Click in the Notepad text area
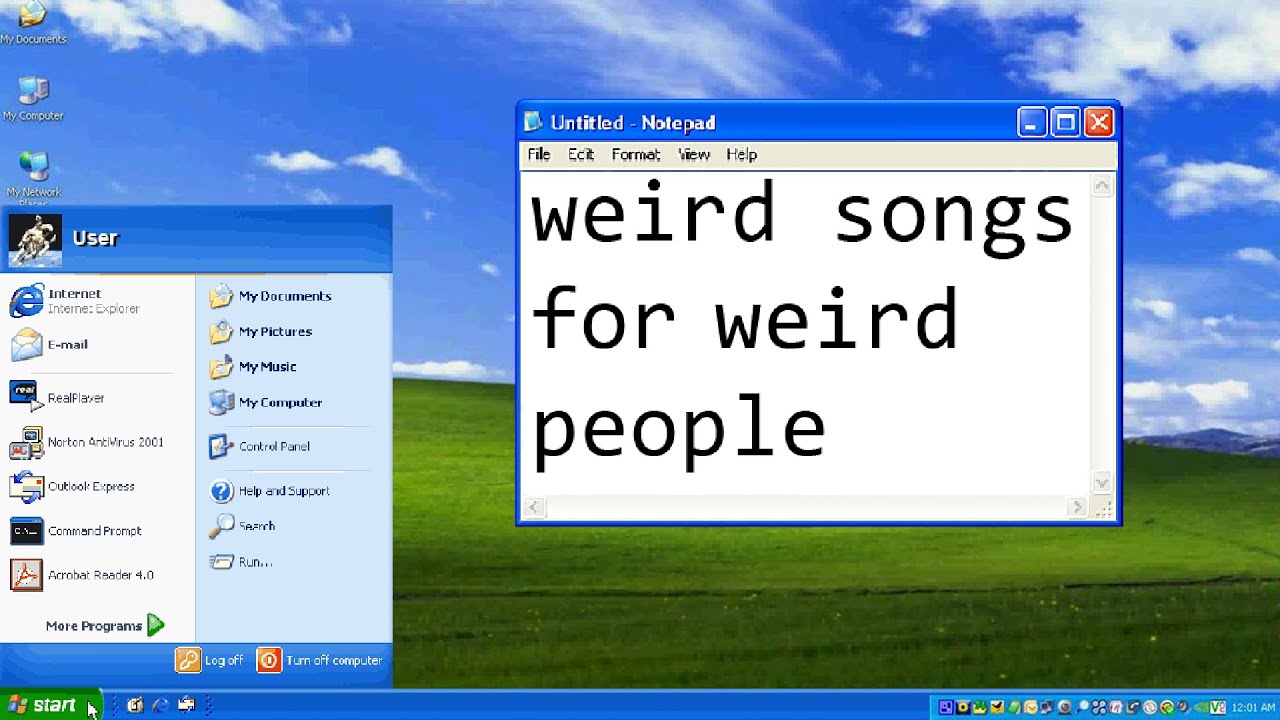The width and height of the screenshot is (1280, 720). 806,334
